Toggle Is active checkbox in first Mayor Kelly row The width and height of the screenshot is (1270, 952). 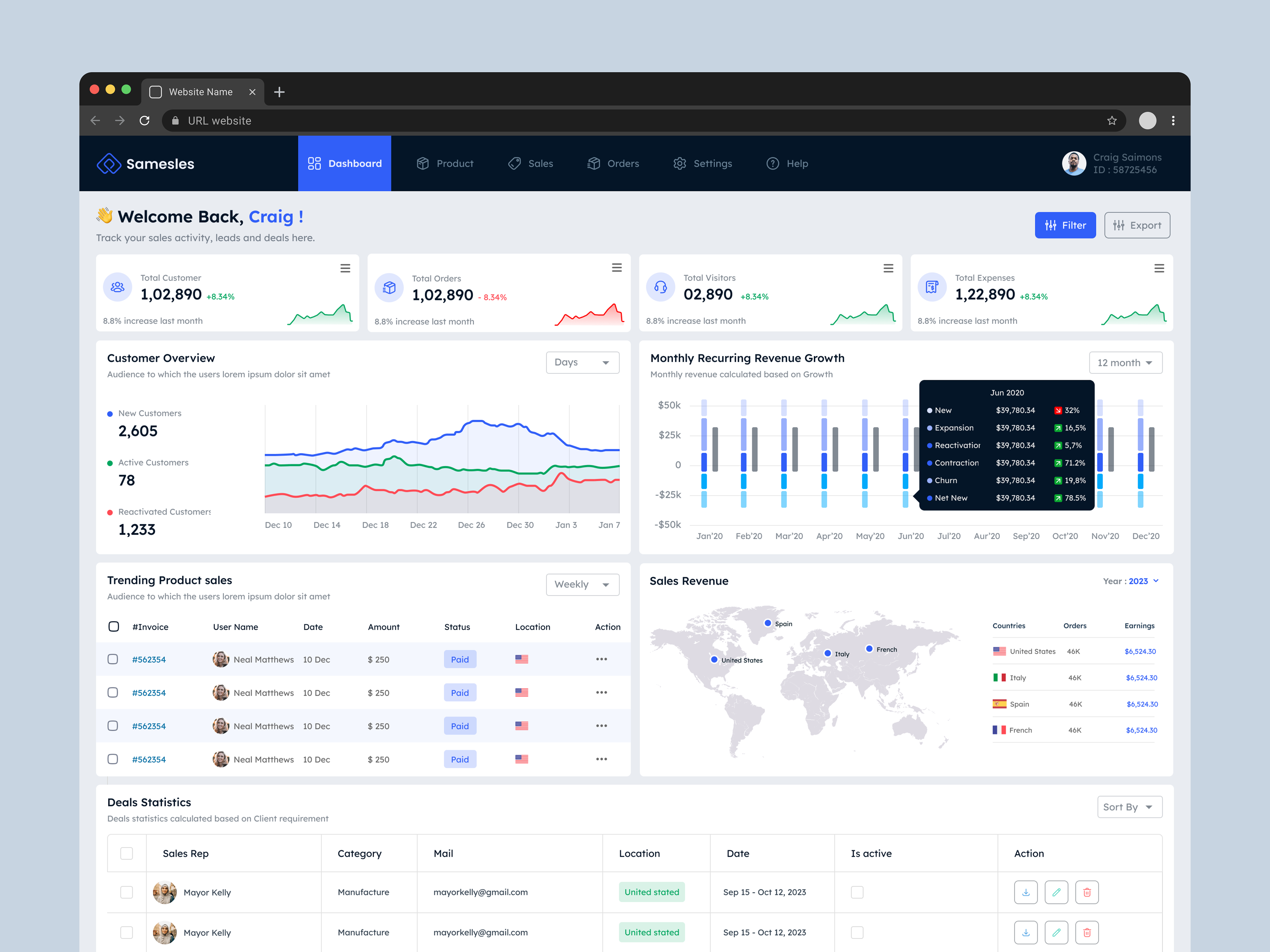pyautogui.click(x=857, y=892)
